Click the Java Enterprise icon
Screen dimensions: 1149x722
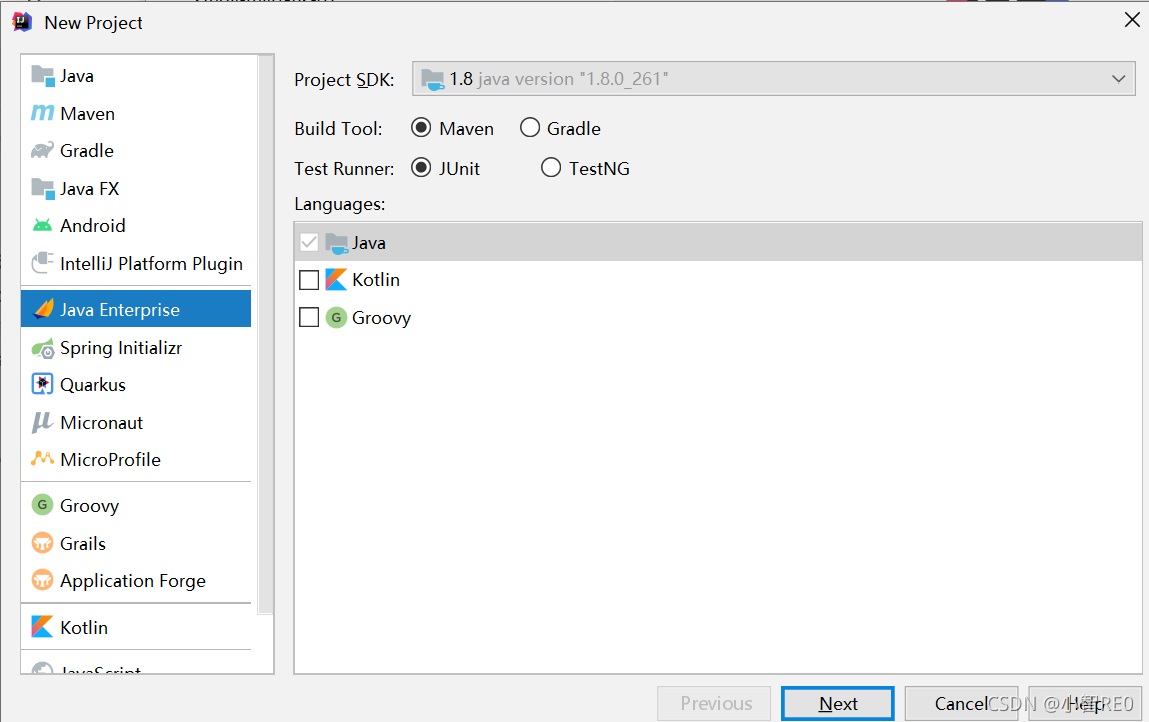pos(43,309)
